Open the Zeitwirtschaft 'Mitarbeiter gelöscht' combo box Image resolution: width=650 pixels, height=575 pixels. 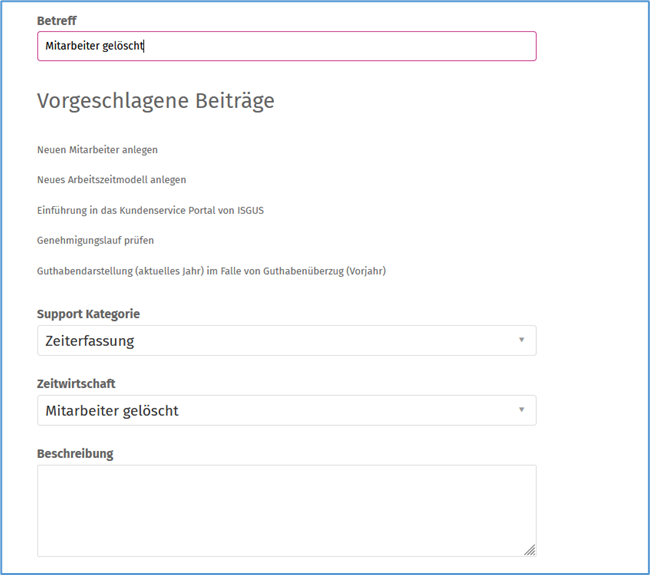(287, 410)
